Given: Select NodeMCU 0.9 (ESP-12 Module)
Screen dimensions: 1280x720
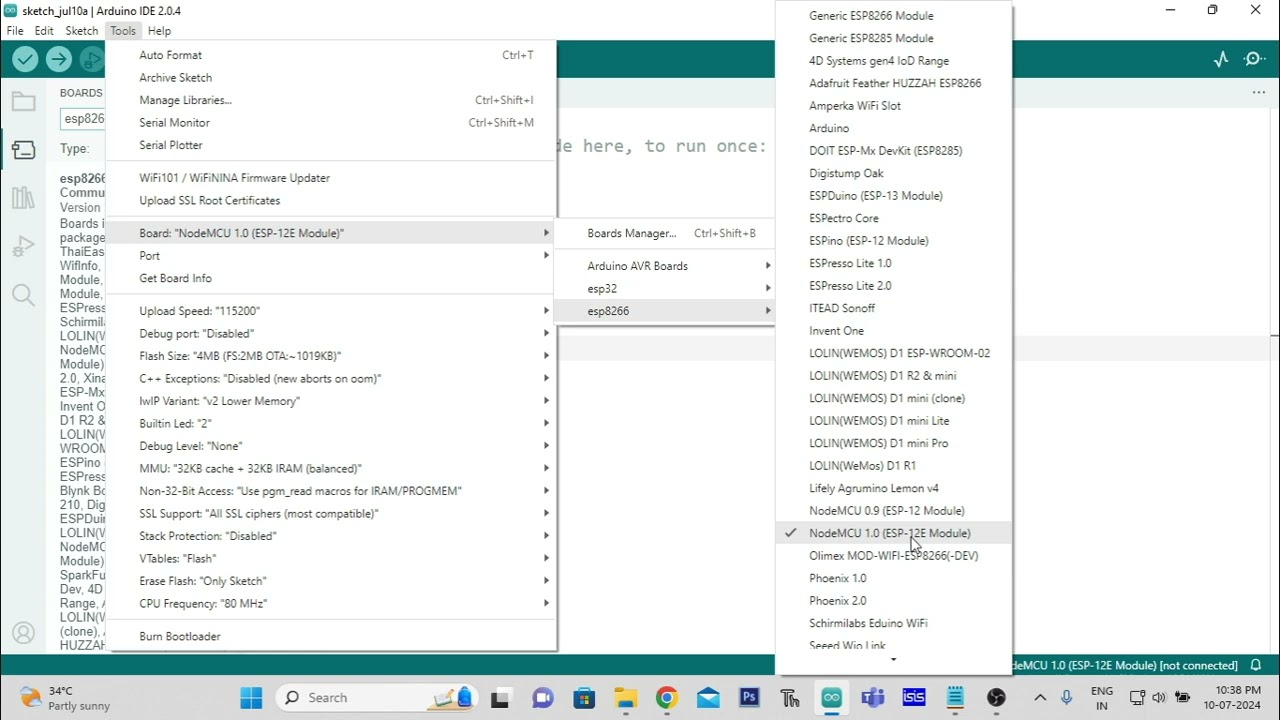Looking at the screenshot, I should (x=894, y=511).
